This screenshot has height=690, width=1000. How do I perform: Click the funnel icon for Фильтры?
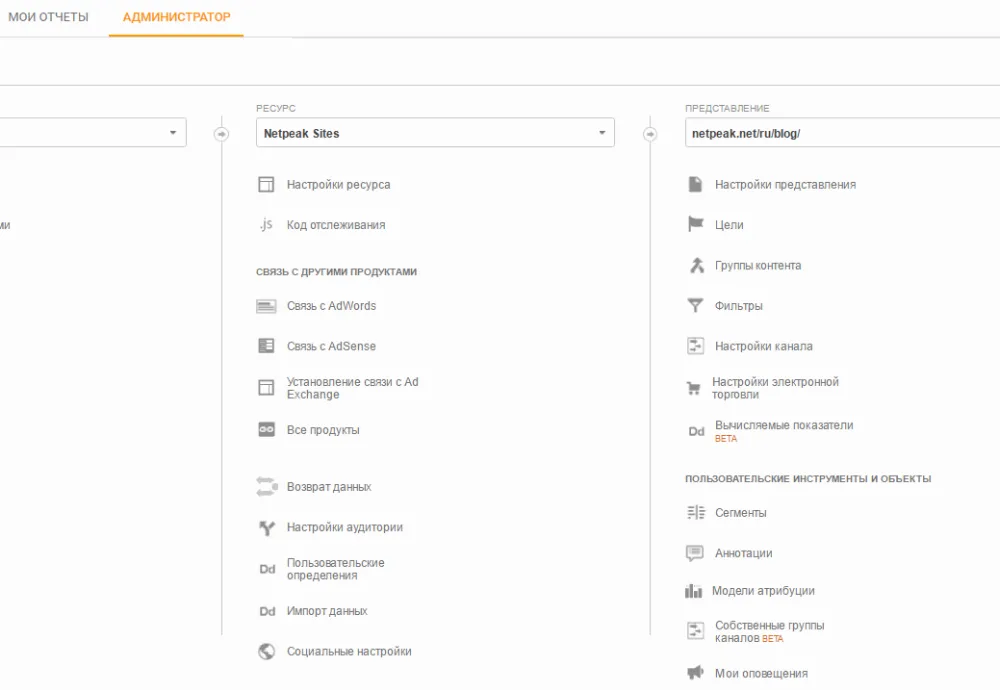coord(695,305)
